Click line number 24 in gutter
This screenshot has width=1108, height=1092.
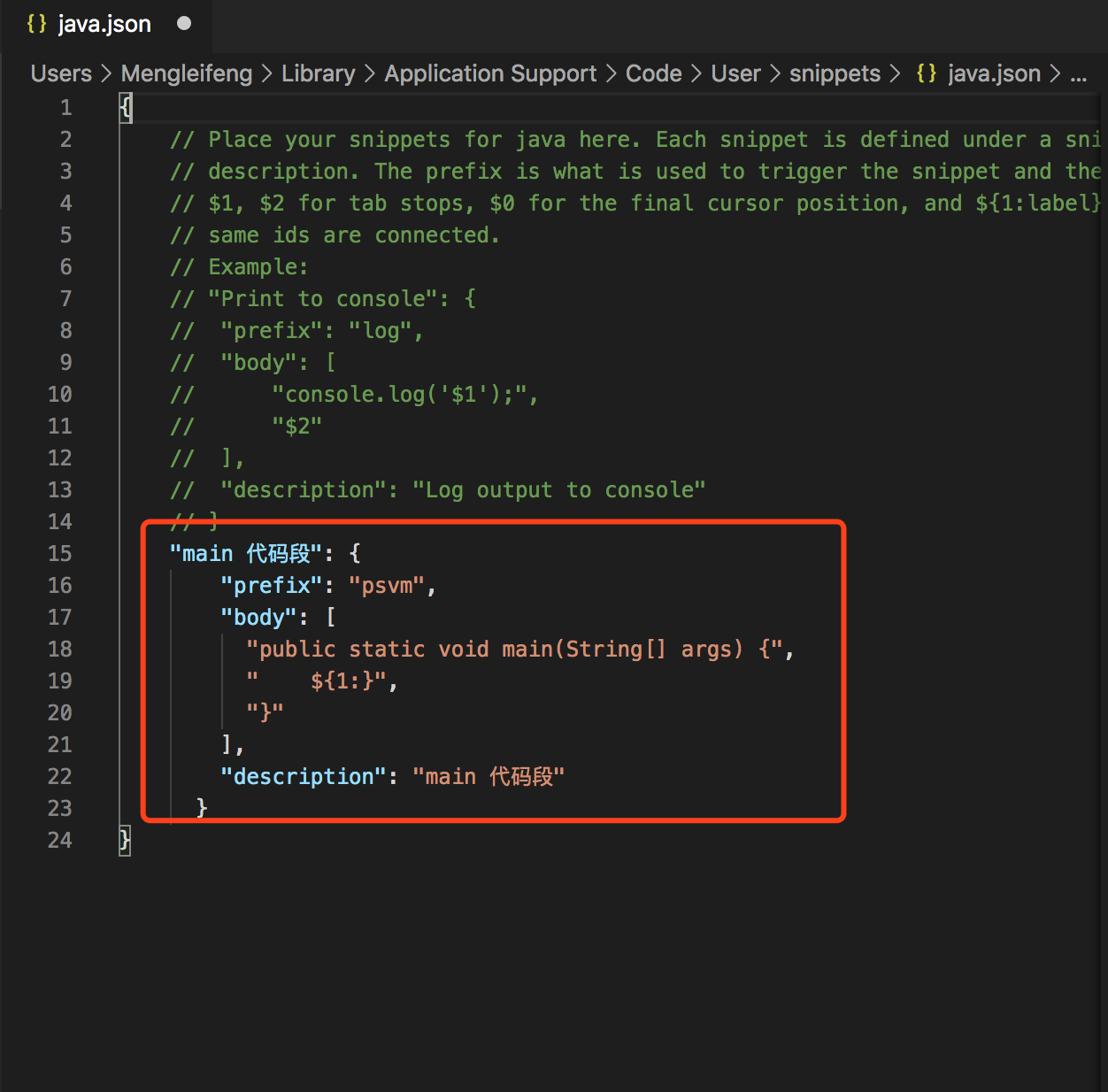pos(60,841)
